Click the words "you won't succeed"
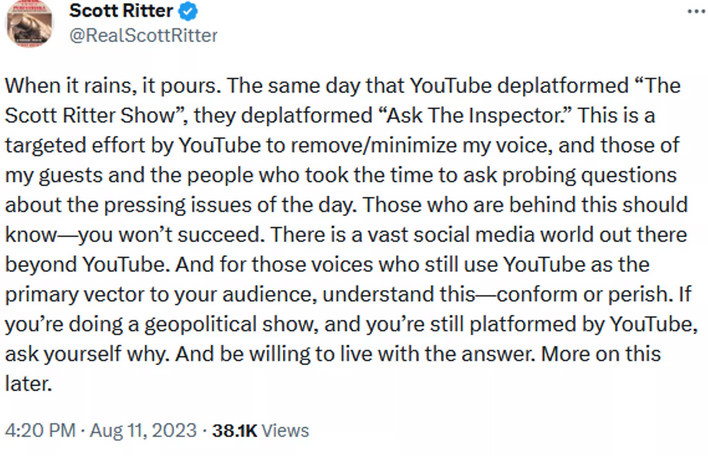708x456 pixels. (169, 235)
